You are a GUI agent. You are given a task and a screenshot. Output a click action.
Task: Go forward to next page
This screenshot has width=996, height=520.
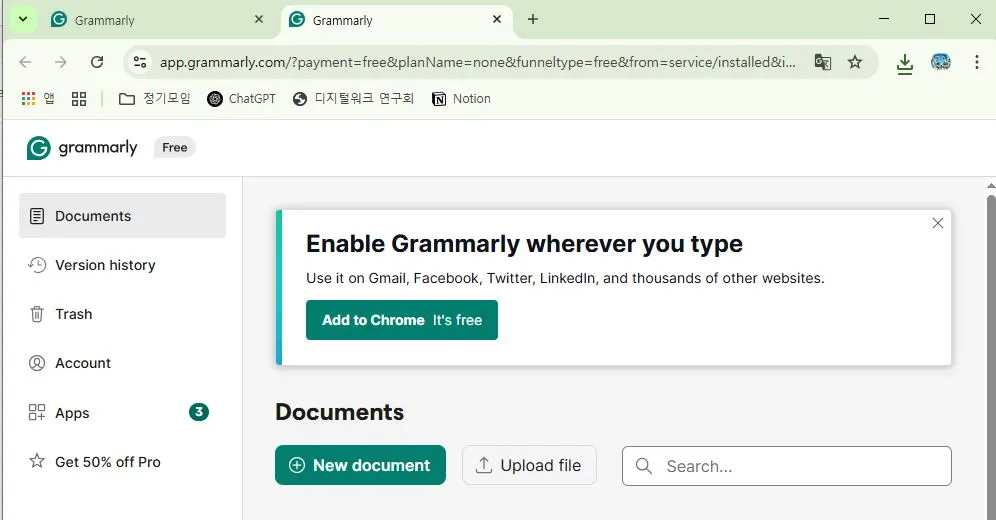tap(61, 62)
